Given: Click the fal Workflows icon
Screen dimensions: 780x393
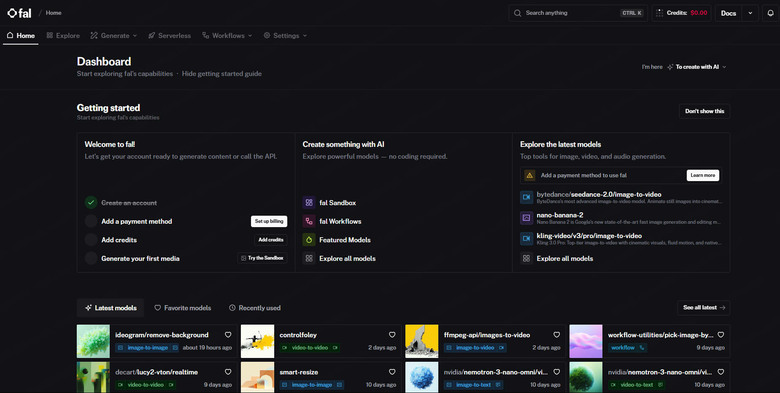Looking at the screenshot, I should [309, 221].
